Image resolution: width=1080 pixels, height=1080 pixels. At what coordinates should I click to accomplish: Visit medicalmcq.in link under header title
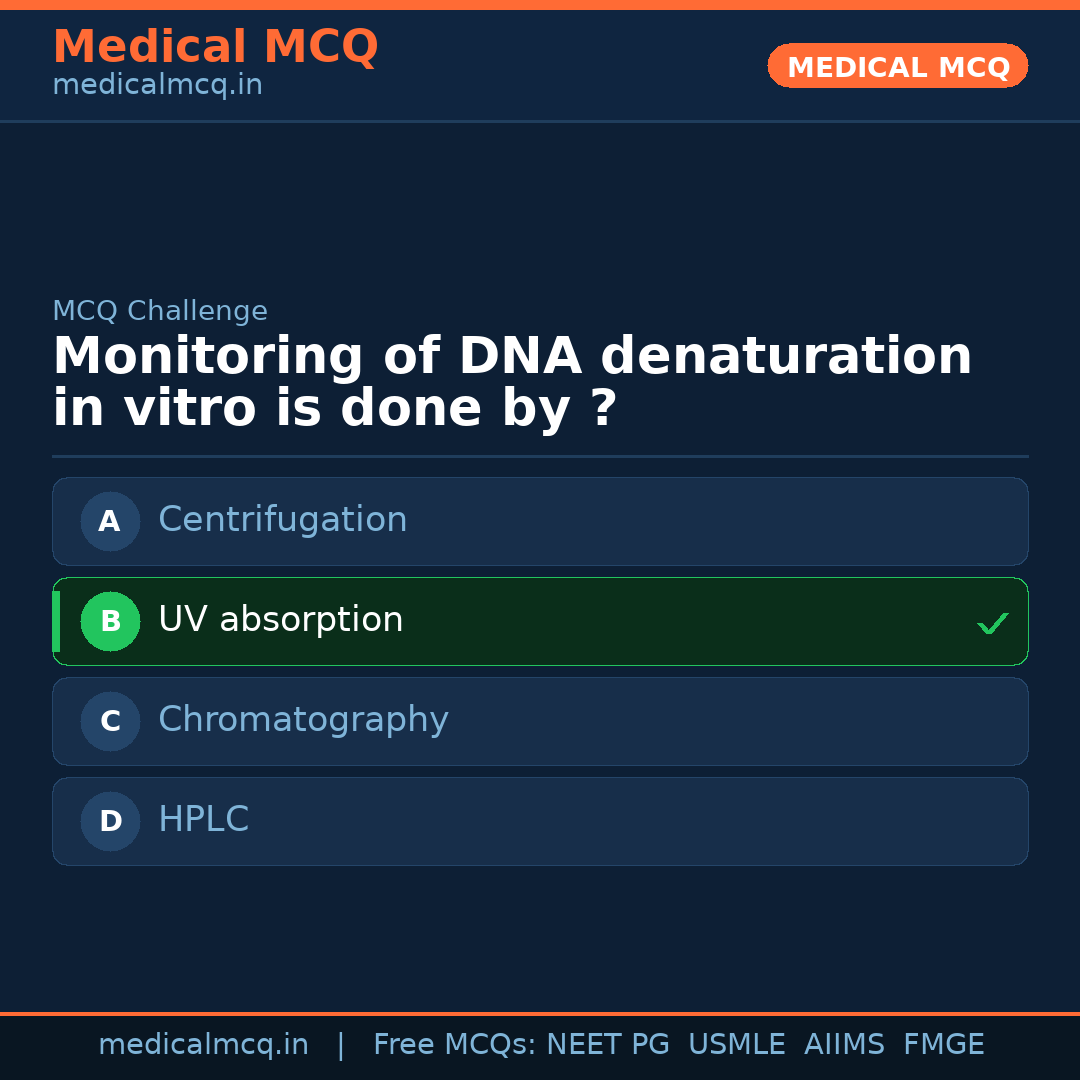tap(157, 86)
